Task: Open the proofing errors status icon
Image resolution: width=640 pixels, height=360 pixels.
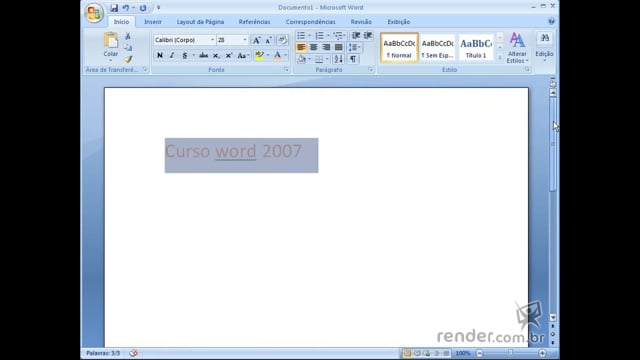Action: coord(133,353)
